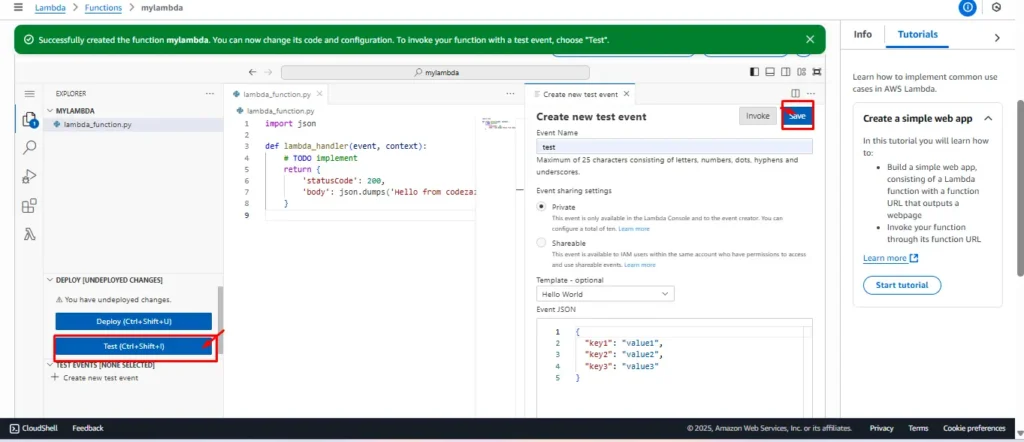
Task: Switch to the Tutorials tab
Action: pyautogui.click(x=918, y=35)
